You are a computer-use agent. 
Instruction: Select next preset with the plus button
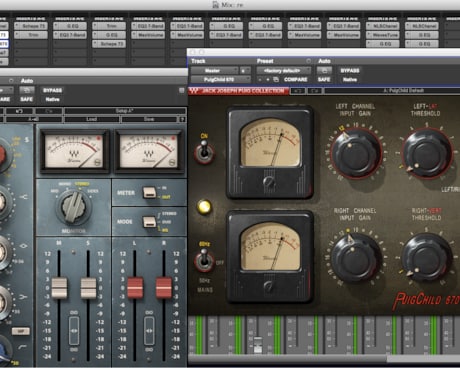point(268,79)
